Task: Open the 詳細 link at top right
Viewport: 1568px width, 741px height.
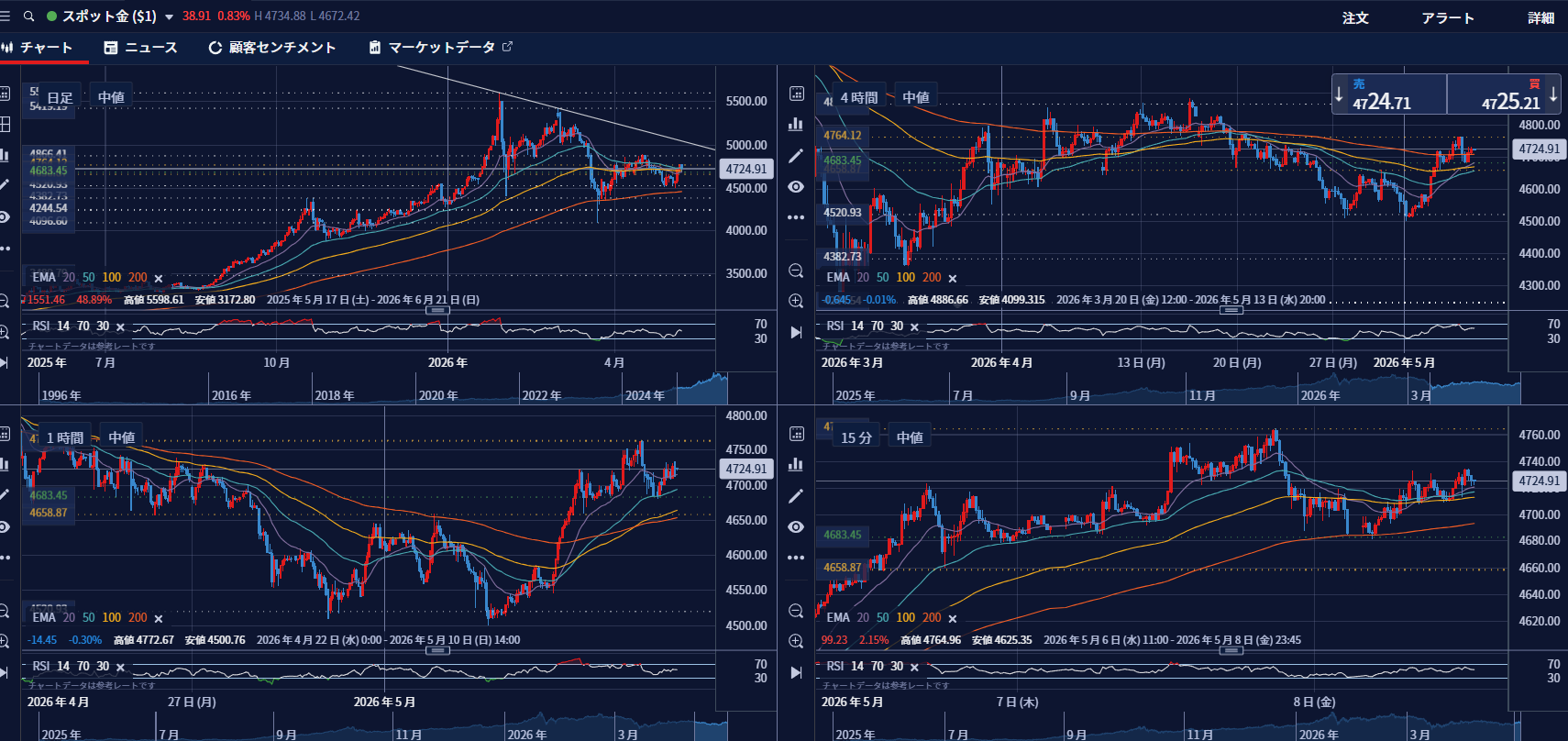Action: coord(1540,17)
